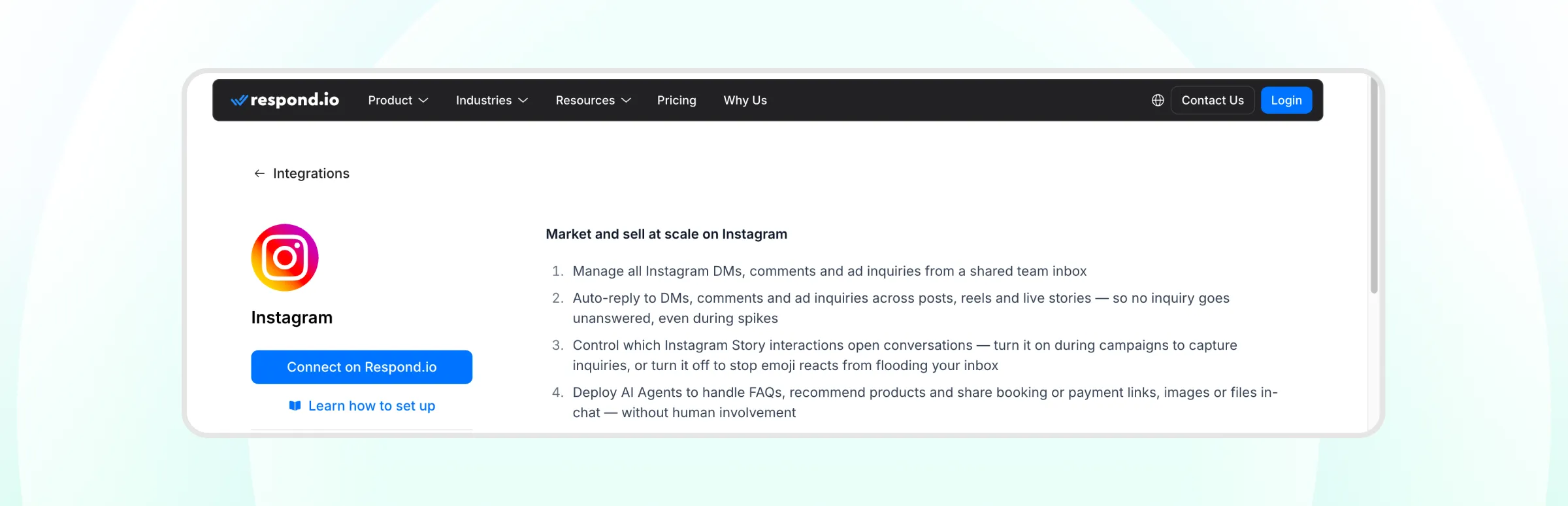
Task: Click the Instagram logo image
Action: 285,258
